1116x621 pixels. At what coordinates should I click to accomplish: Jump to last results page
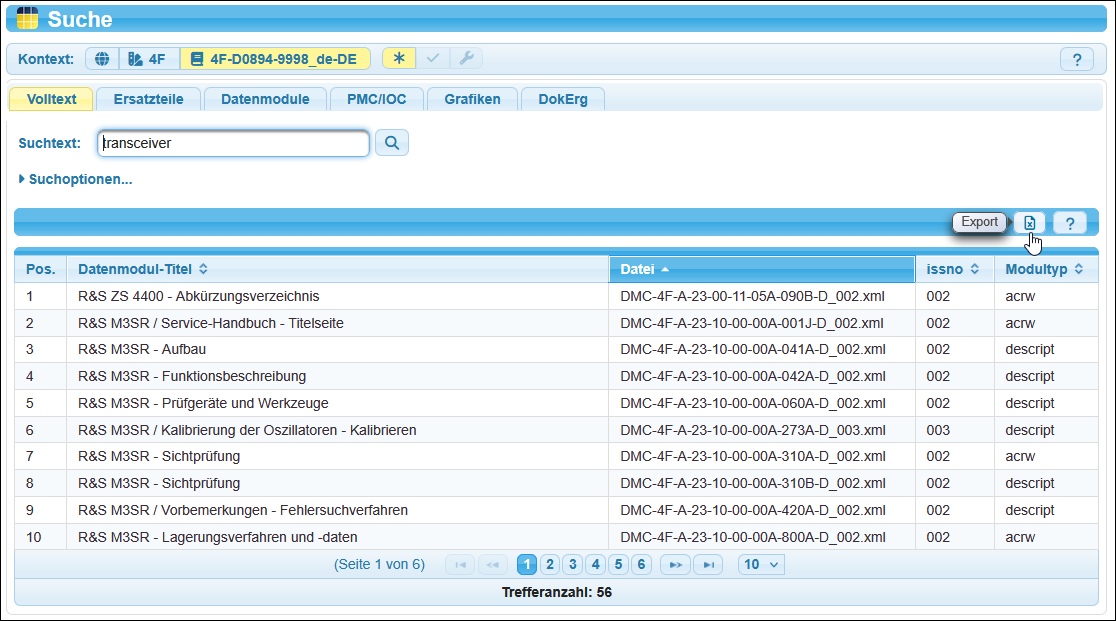[x=708, y=565]
